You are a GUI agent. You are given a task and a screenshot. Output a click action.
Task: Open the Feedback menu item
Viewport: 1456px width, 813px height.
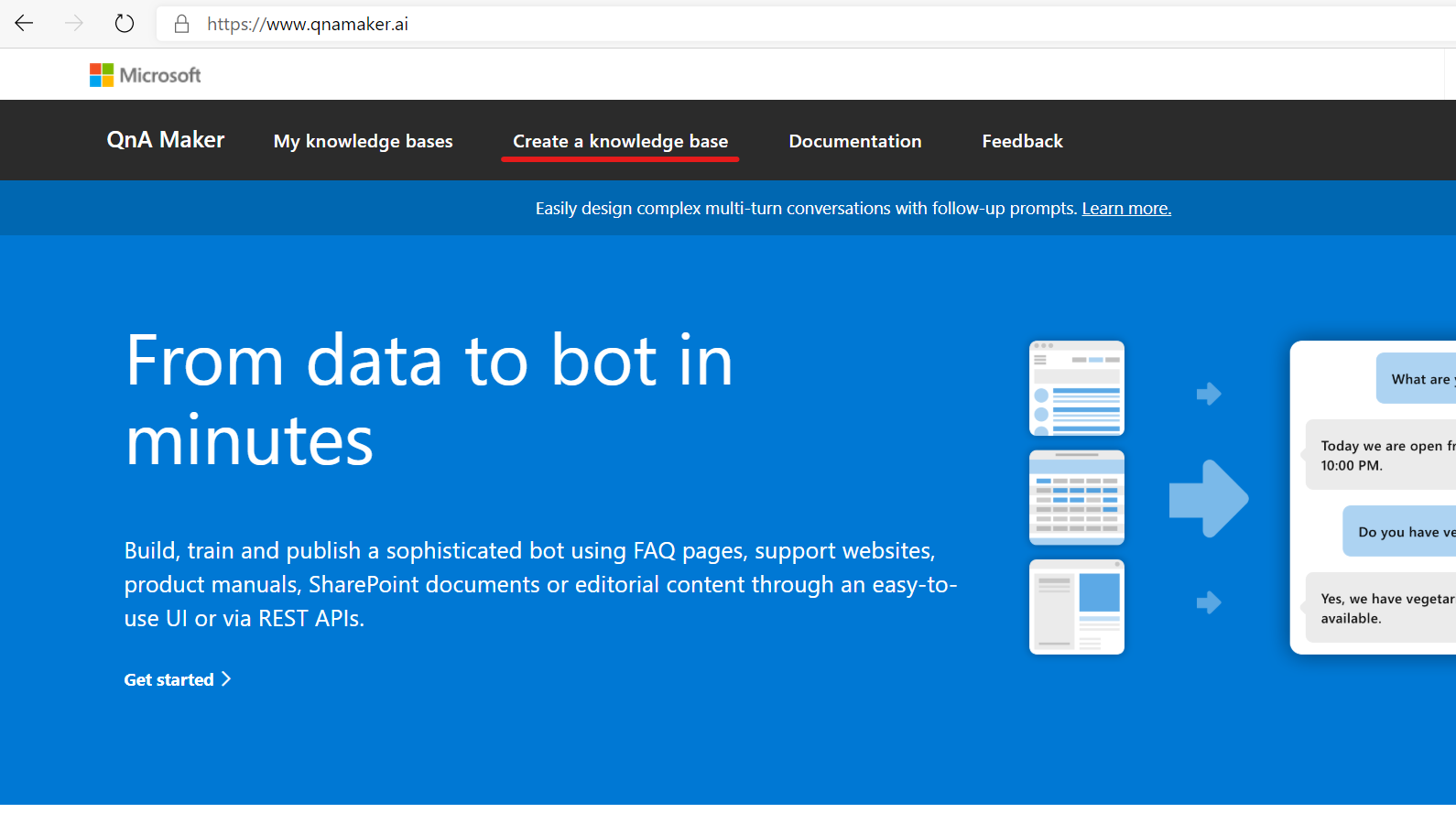pos(1023,141)
